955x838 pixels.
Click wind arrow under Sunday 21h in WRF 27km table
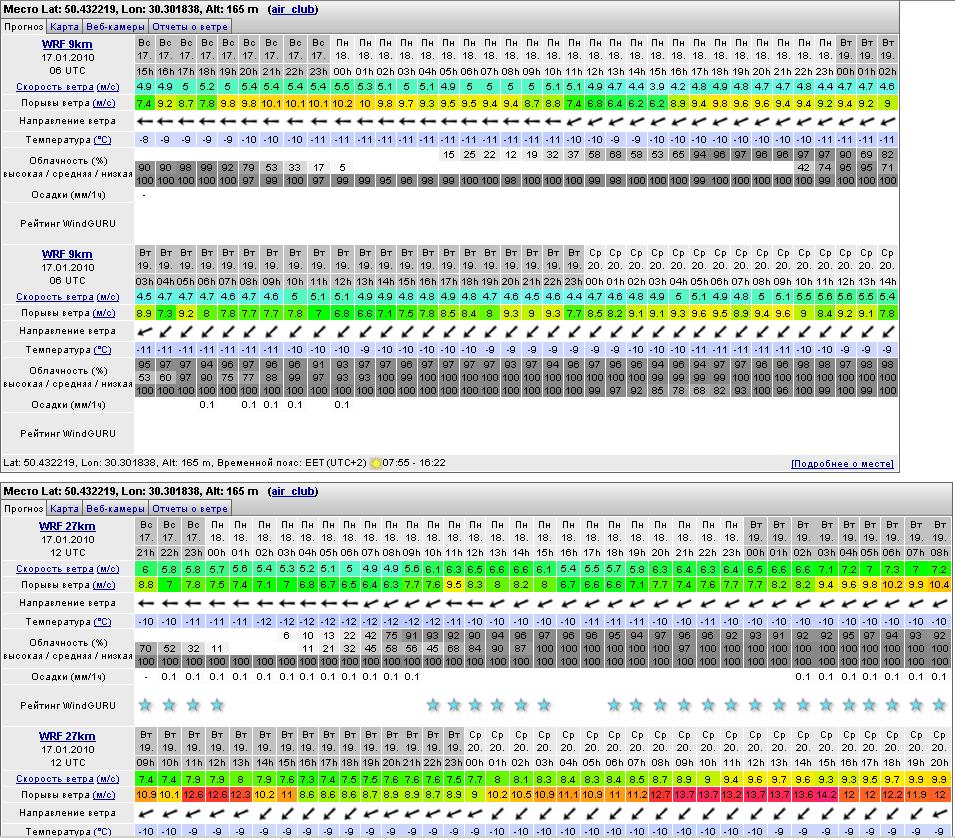[146, 603]
